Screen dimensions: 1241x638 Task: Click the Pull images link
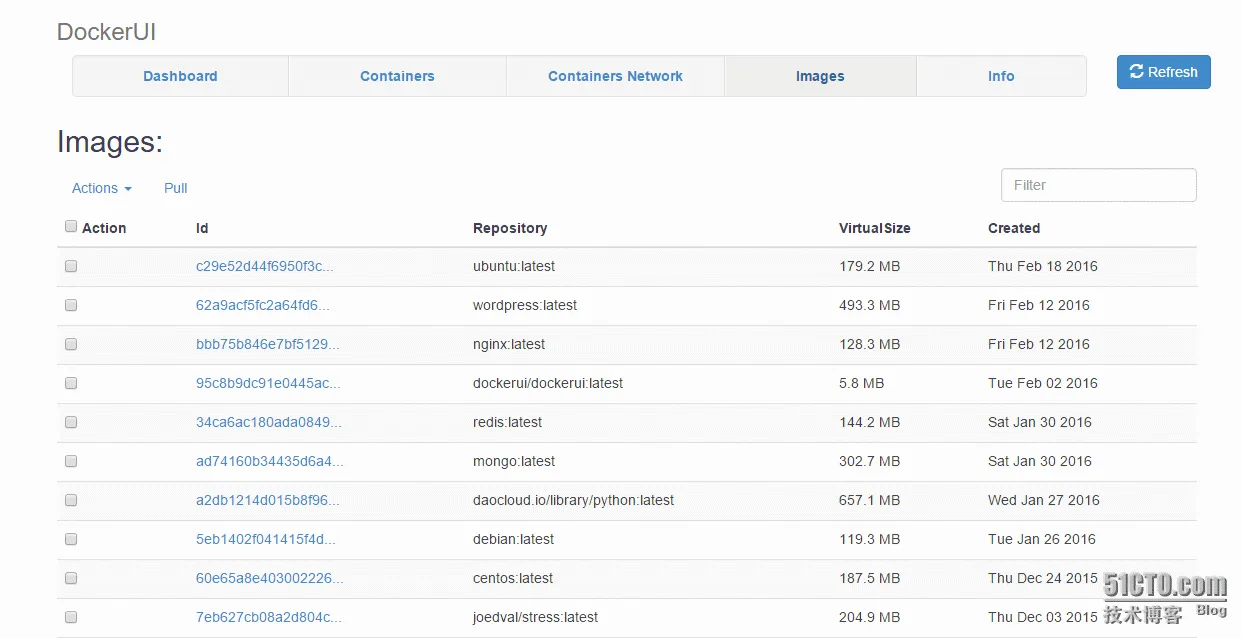pyautogui.click(x=176, y=188)
